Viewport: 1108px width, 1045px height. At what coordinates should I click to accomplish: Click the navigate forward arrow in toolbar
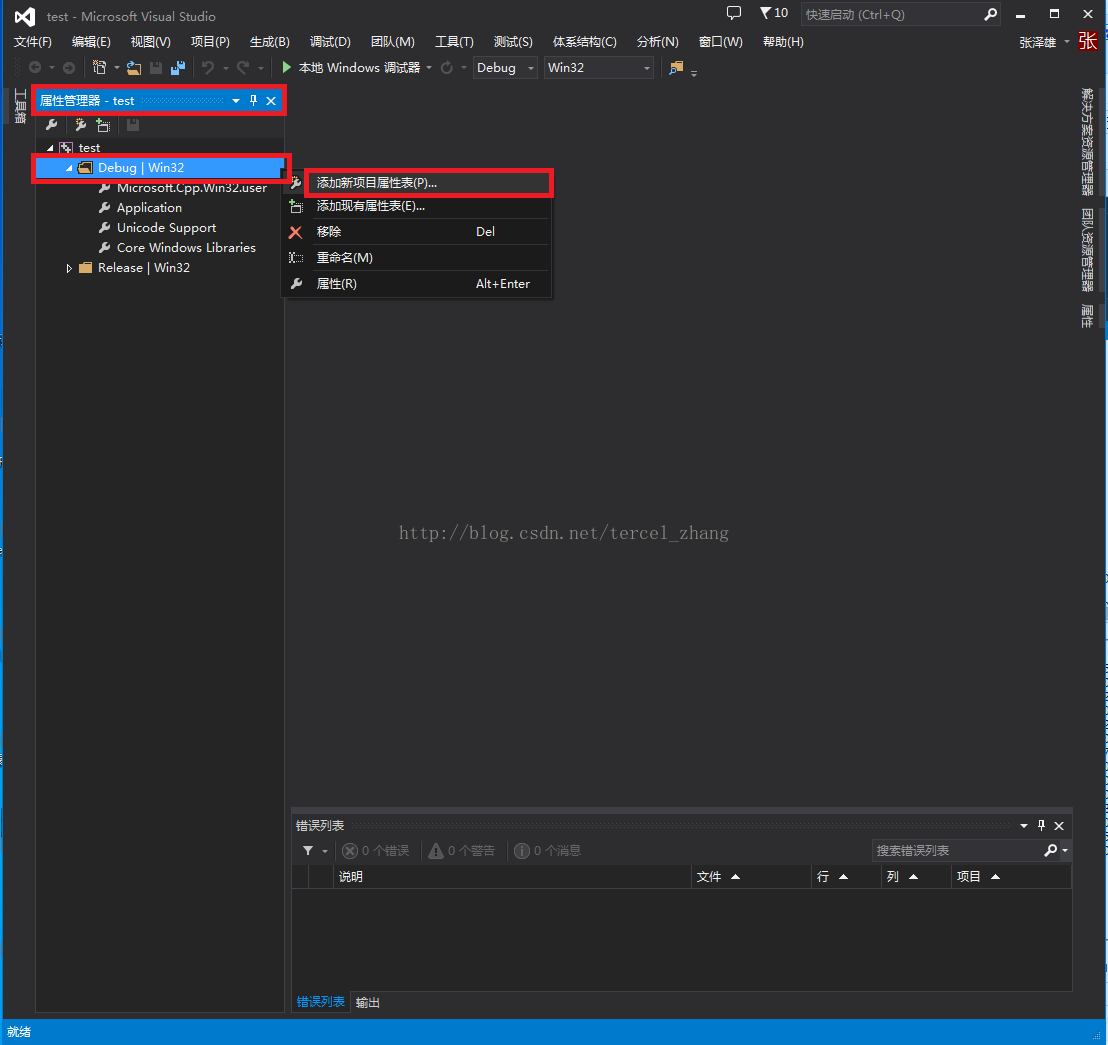[x=69, y=68]
